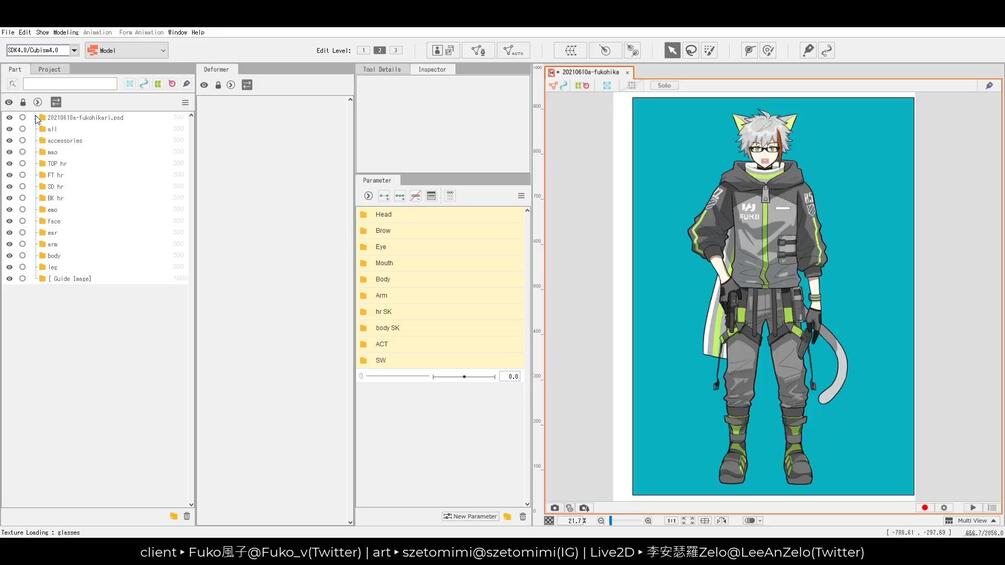Open the Multi View dropdown
The image size is (1005, 565).
972,521
